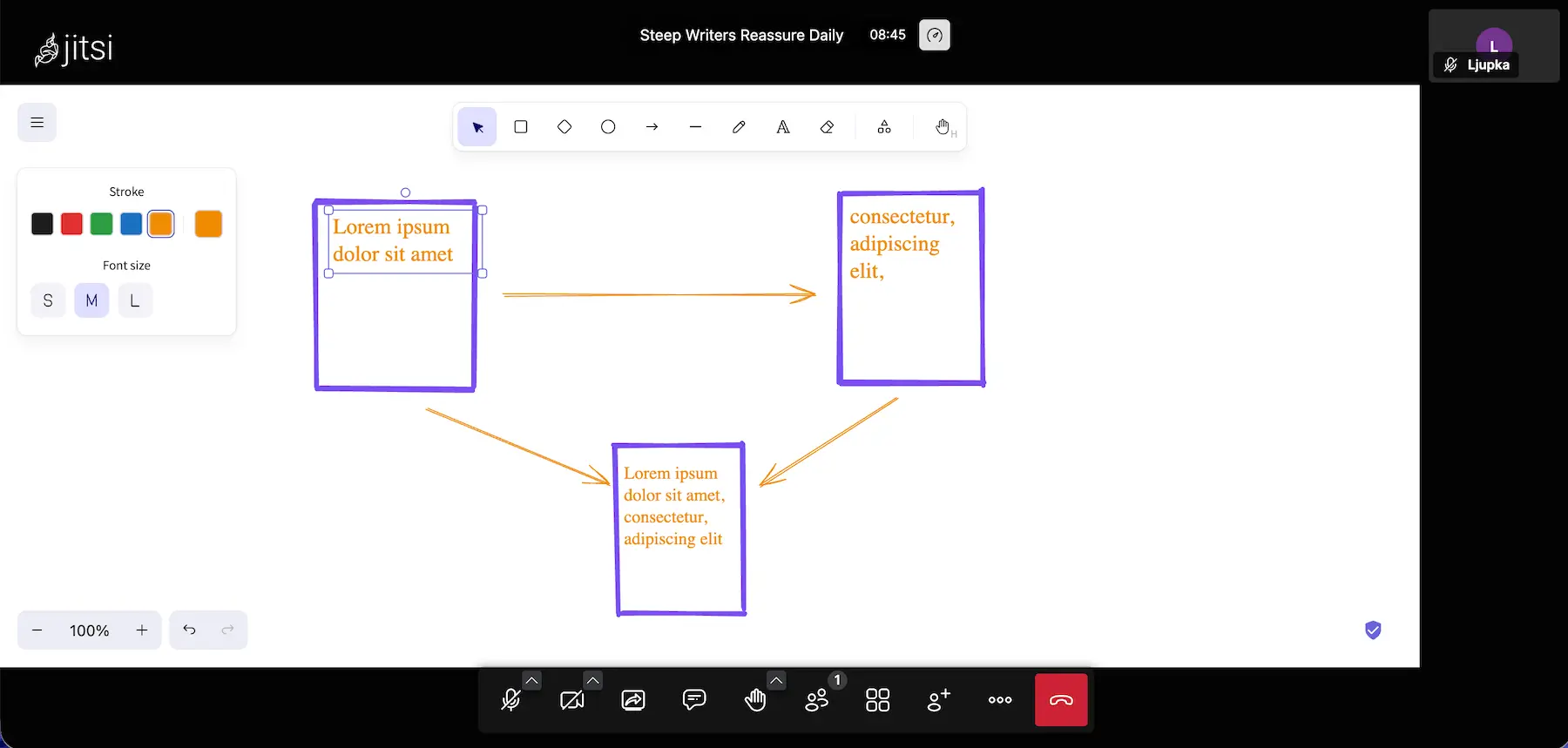
Task: Select the Selection arrow tool
Action: pos(477,127)
